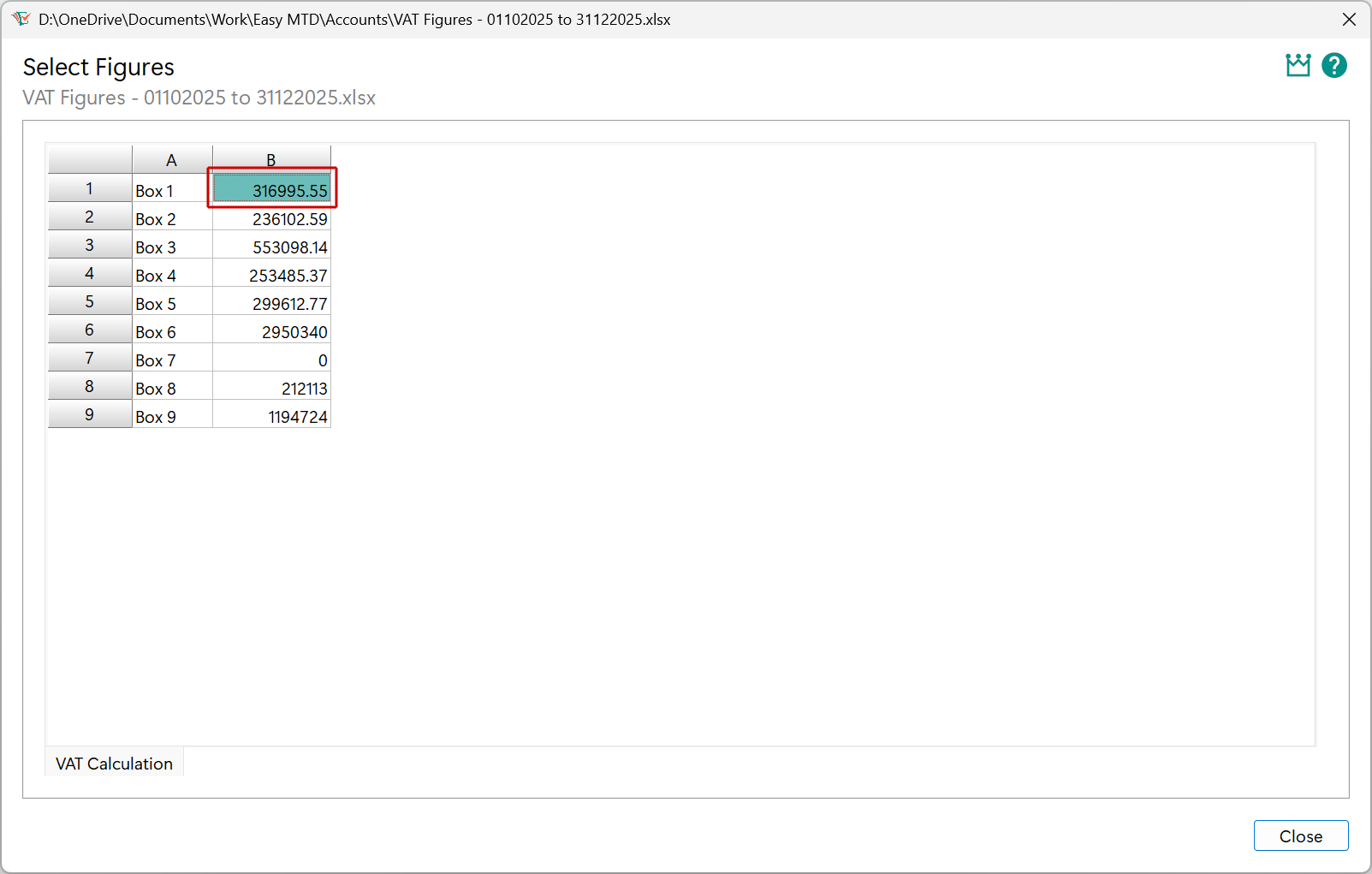Select the 1194724 figure cell
The width and height of the screenshot is (1372, 874).
coord(272,417)
